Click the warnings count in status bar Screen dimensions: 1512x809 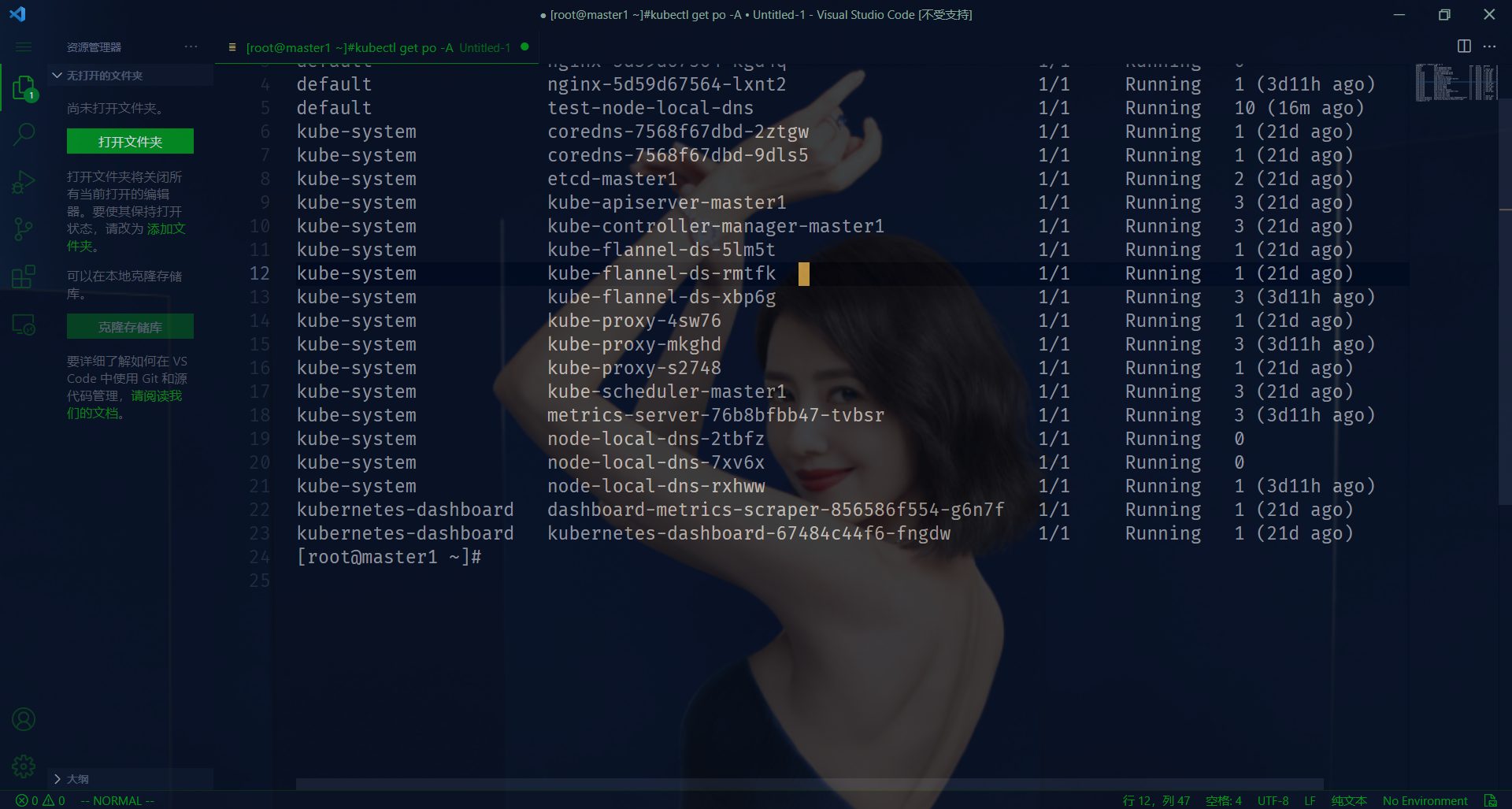(x=54, y=800)
